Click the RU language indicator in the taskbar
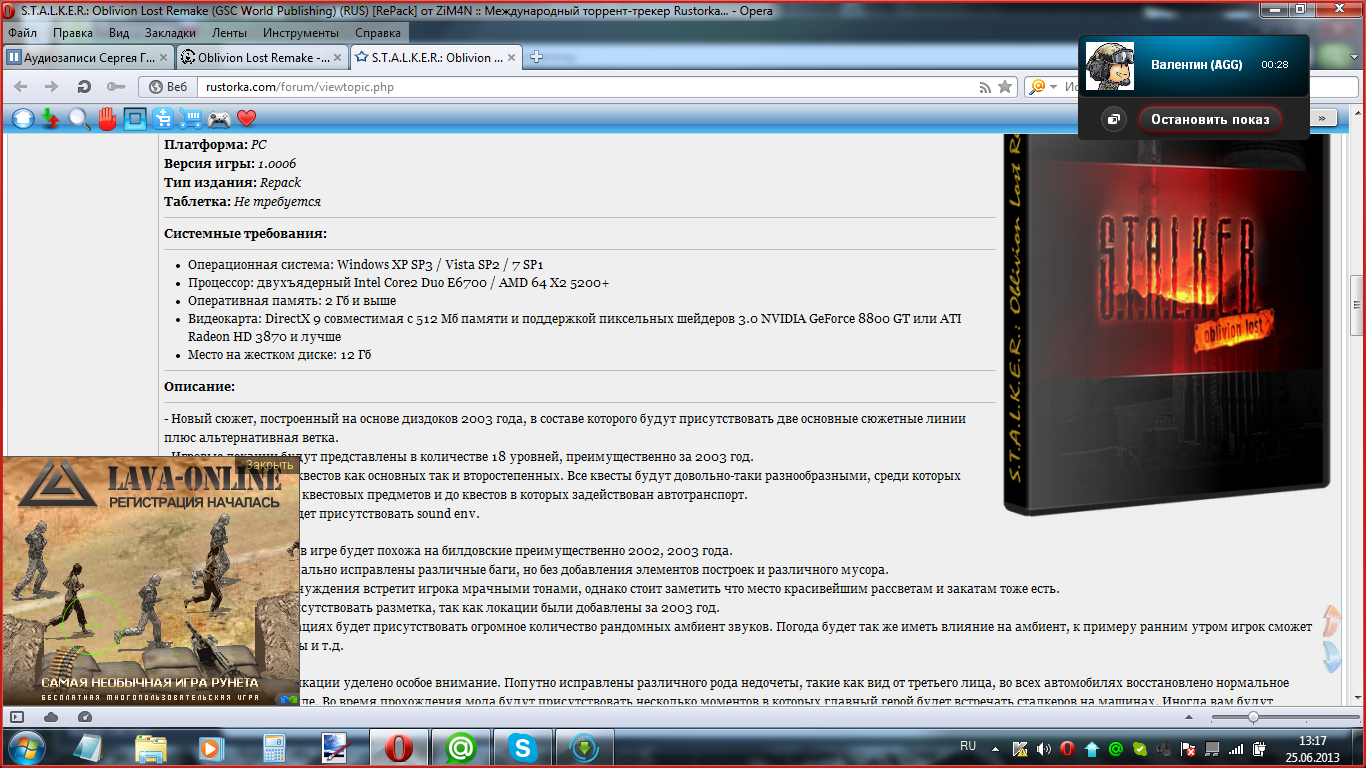 968,746
